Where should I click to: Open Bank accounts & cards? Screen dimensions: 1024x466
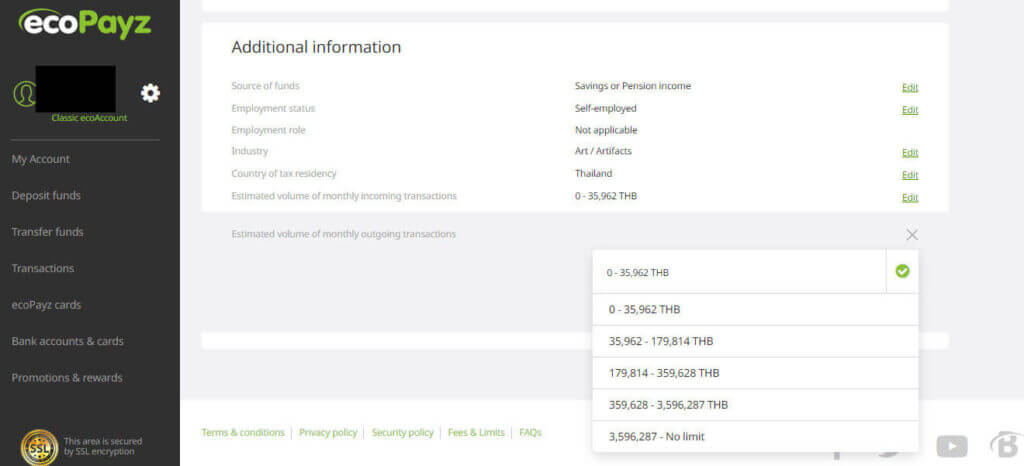[67, 341]
